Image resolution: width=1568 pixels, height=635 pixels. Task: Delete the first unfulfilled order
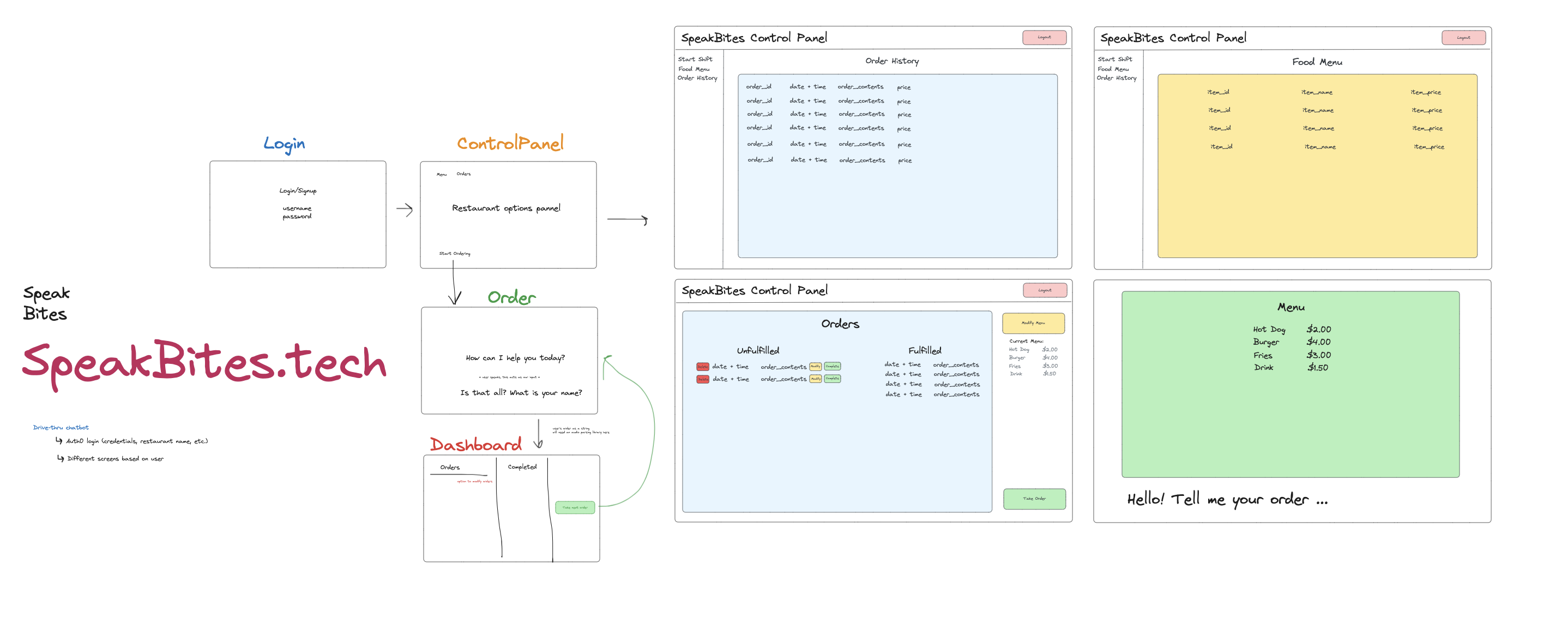pyautogui.click(x=702, y=367)
